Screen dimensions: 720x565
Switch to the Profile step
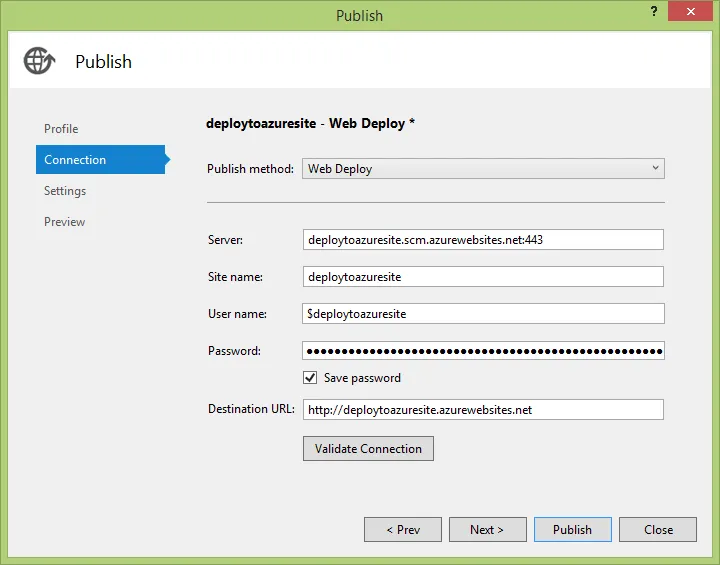pyautogui.click(x=61, y=129)
